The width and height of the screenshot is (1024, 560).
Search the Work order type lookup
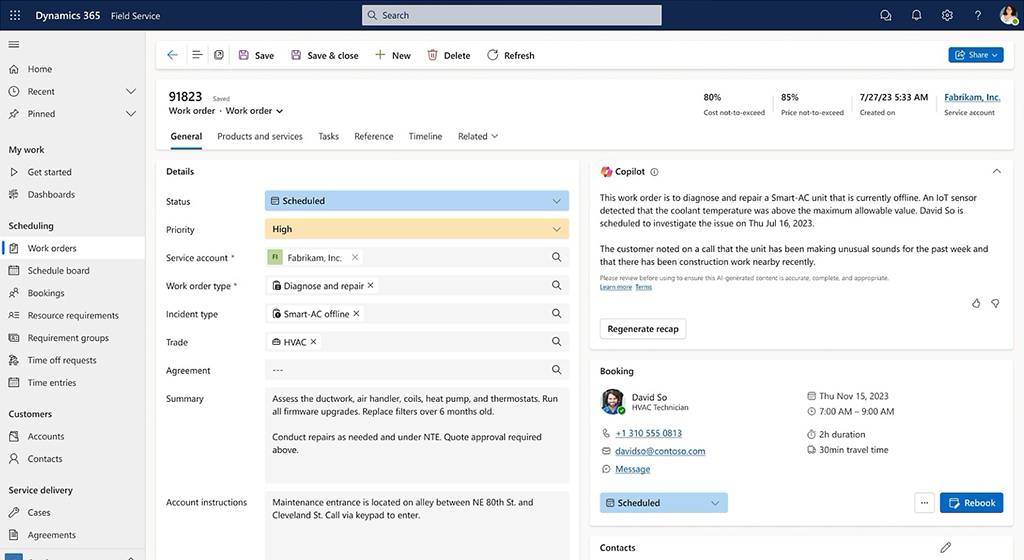click(556, 285)
